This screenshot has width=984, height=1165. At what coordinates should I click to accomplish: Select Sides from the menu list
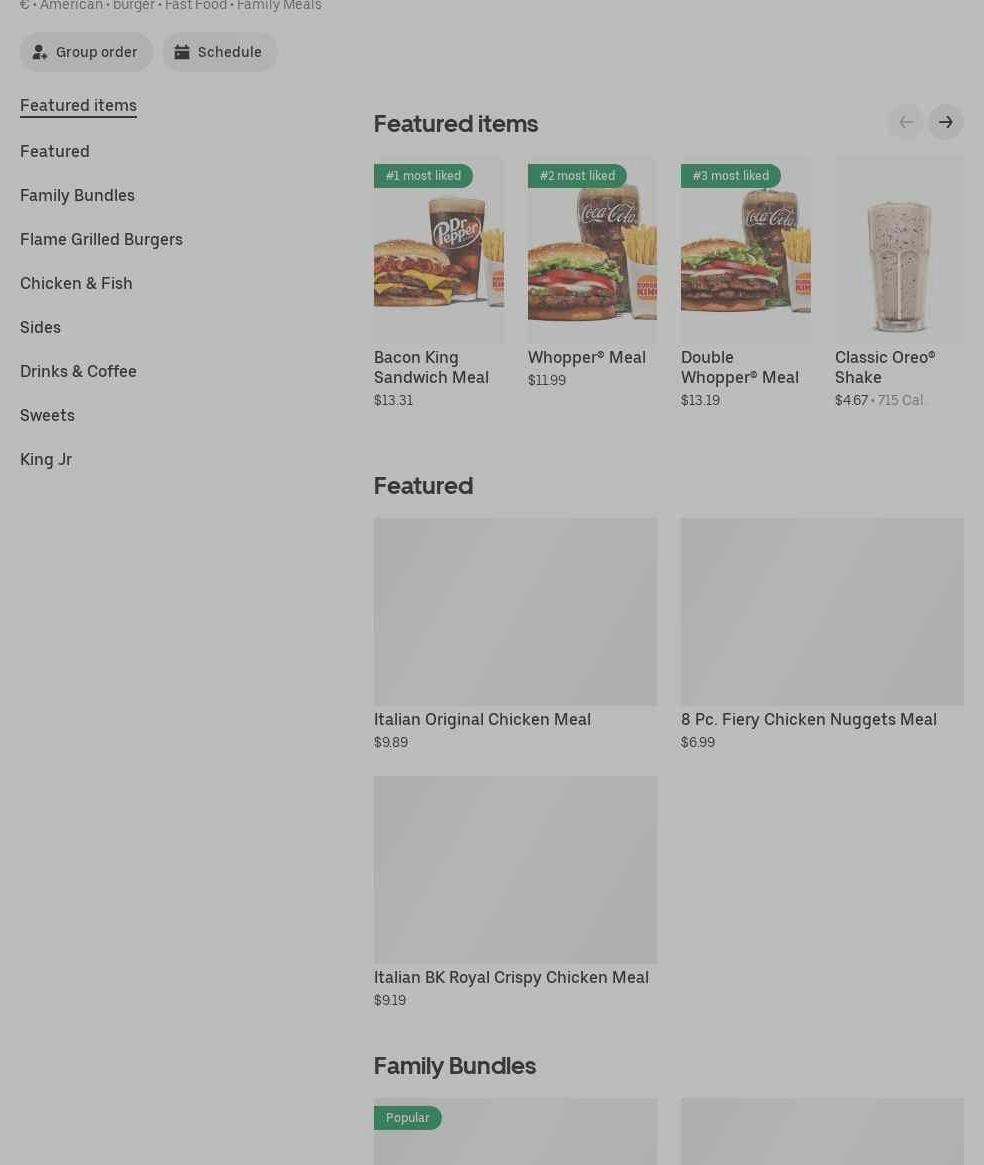pyautogui.click(x=40, y=327)
